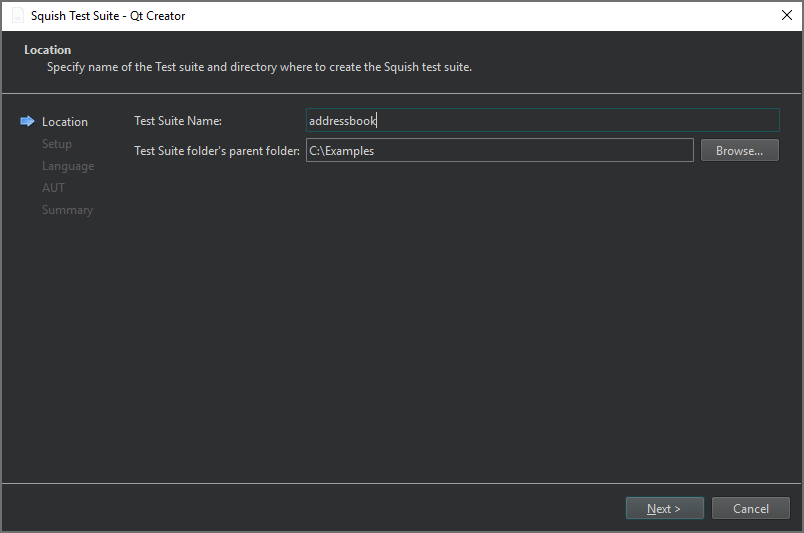Screen dimensions: 804x533
Task: Click the header description about Squish test suite
Action: point(259,68)
